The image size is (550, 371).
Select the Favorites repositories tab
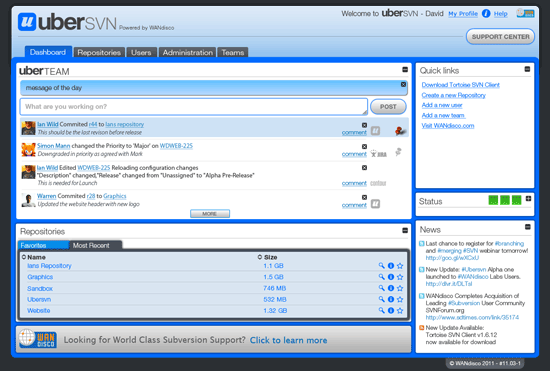[43, 245]
